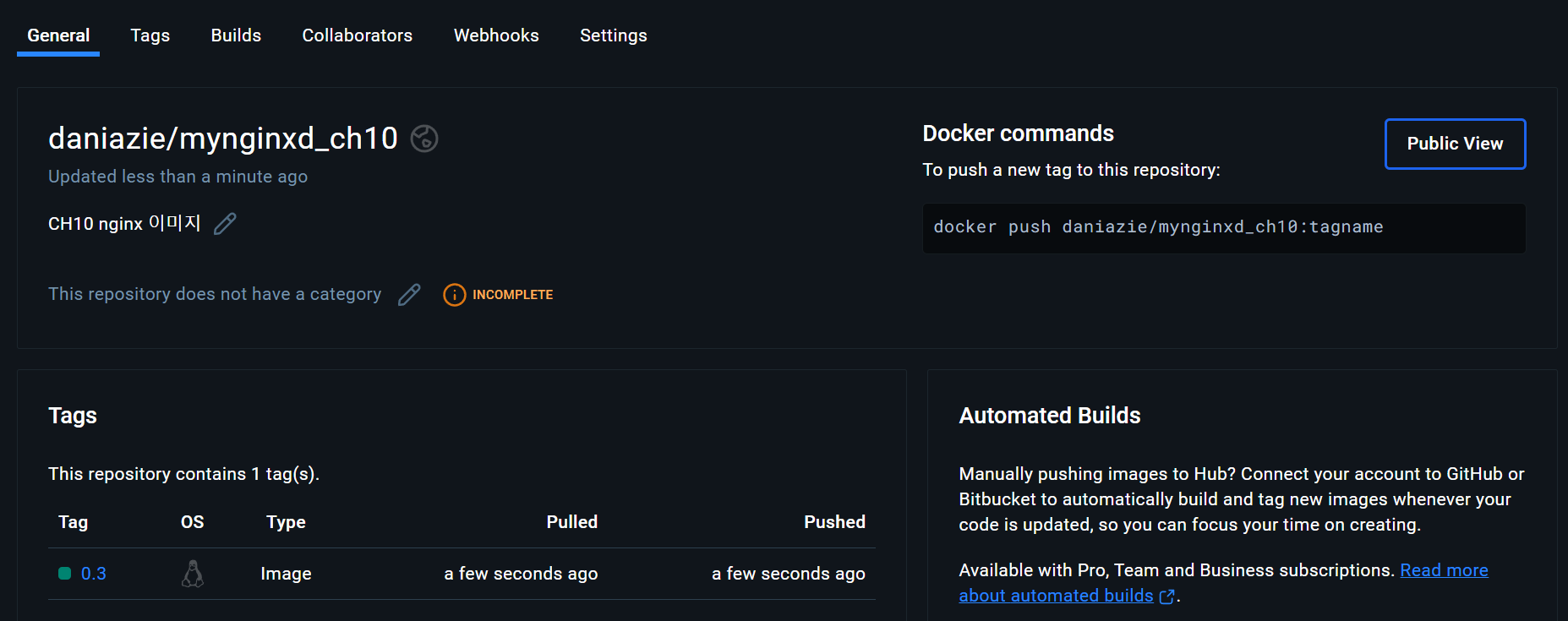
Task: Click the INCOMPLETE info circle icon
Action: (x=454, y=295)
